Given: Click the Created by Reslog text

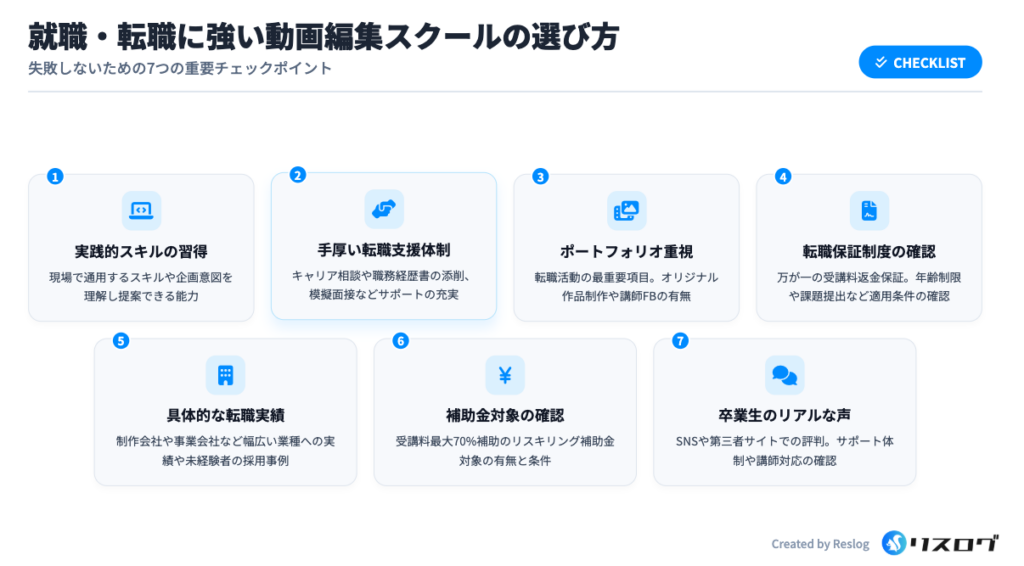Looking at the screenshot, I should click(820, 544).
